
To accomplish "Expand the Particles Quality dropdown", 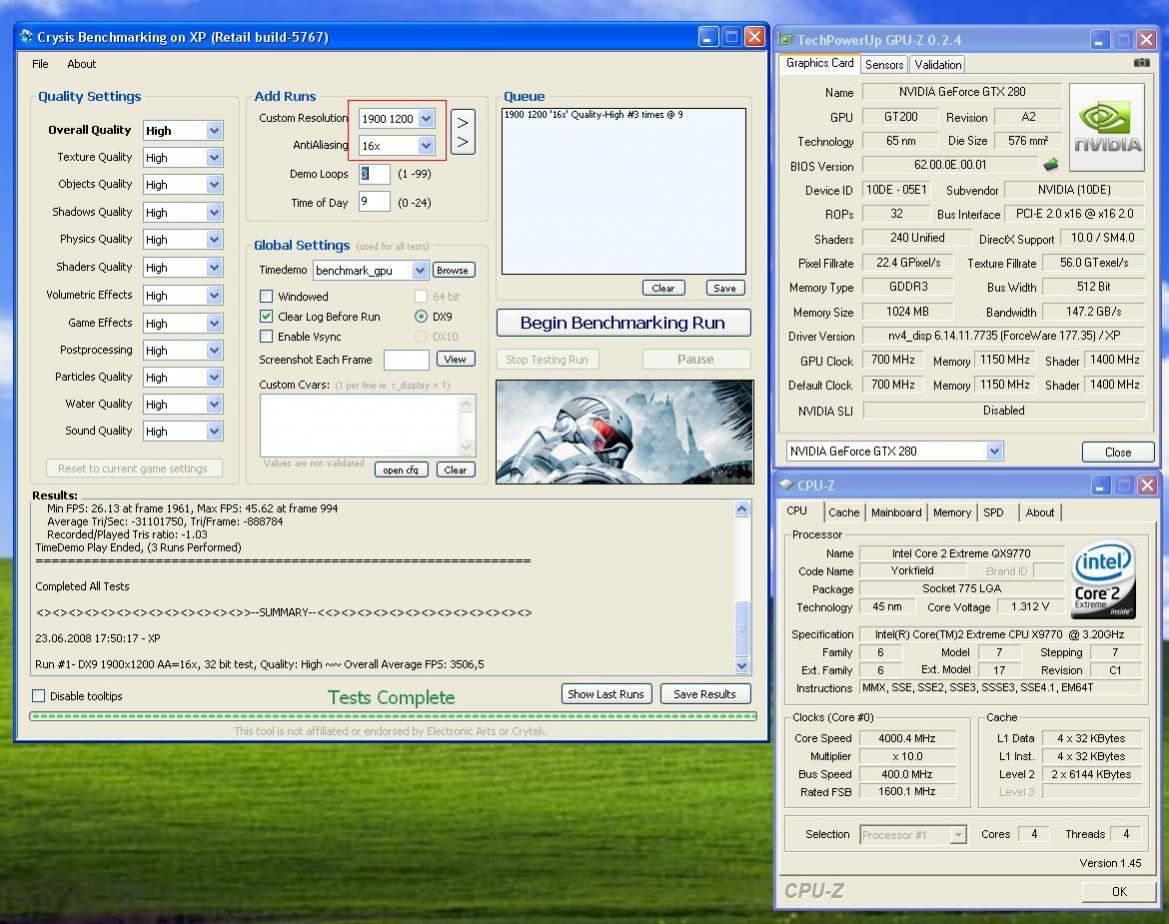I will [x=214, y=377].
